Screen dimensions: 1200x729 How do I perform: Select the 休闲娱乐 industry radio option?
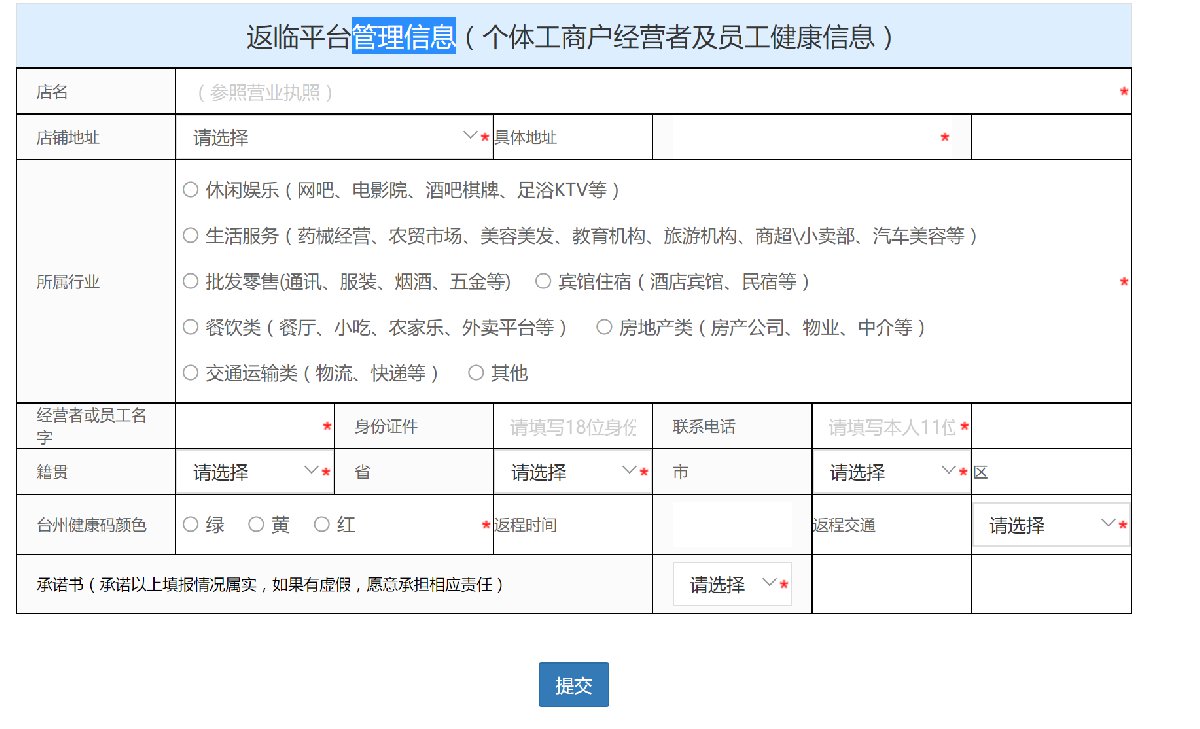pyautogui.click(x=191, y=190)
